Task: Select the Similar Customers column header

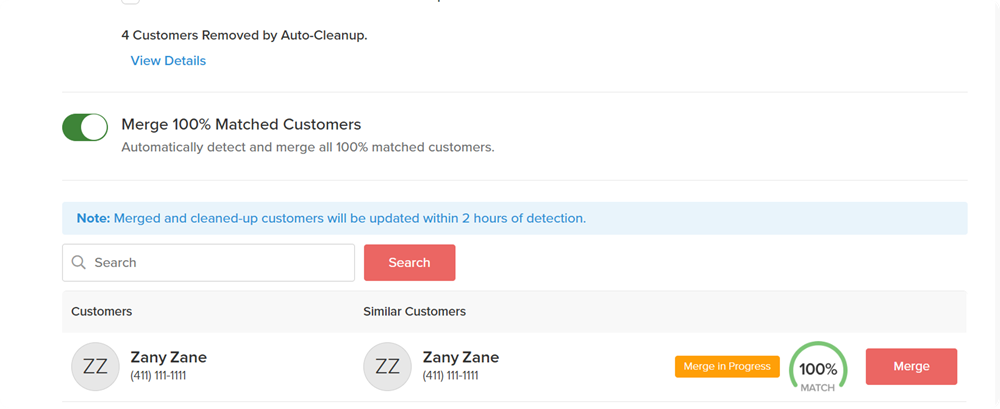Action: pos(415,311)
